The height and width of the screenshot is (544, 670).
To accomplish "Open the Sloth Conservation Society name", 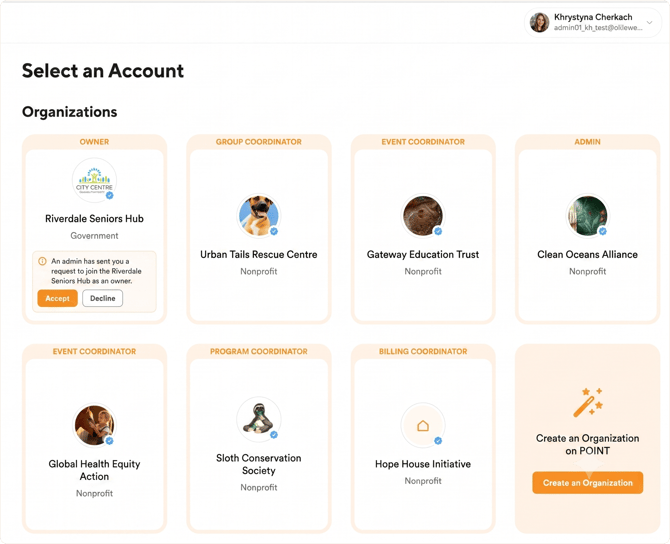I will pyautogui.click(x=259, y=464).
